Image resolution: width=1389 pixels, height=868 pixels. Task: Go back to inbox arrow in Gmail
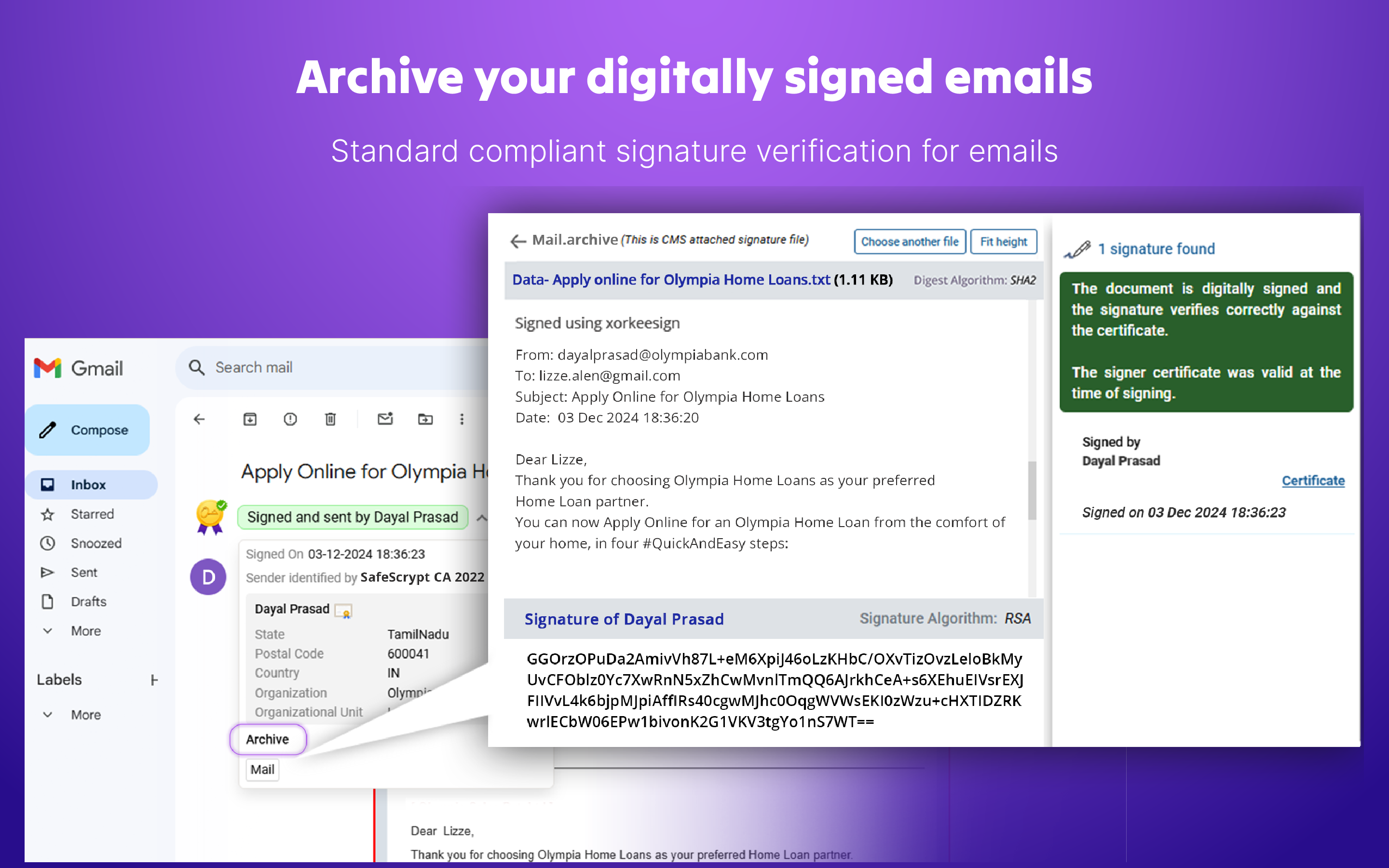pyautogui.click(x=199, y=419)
